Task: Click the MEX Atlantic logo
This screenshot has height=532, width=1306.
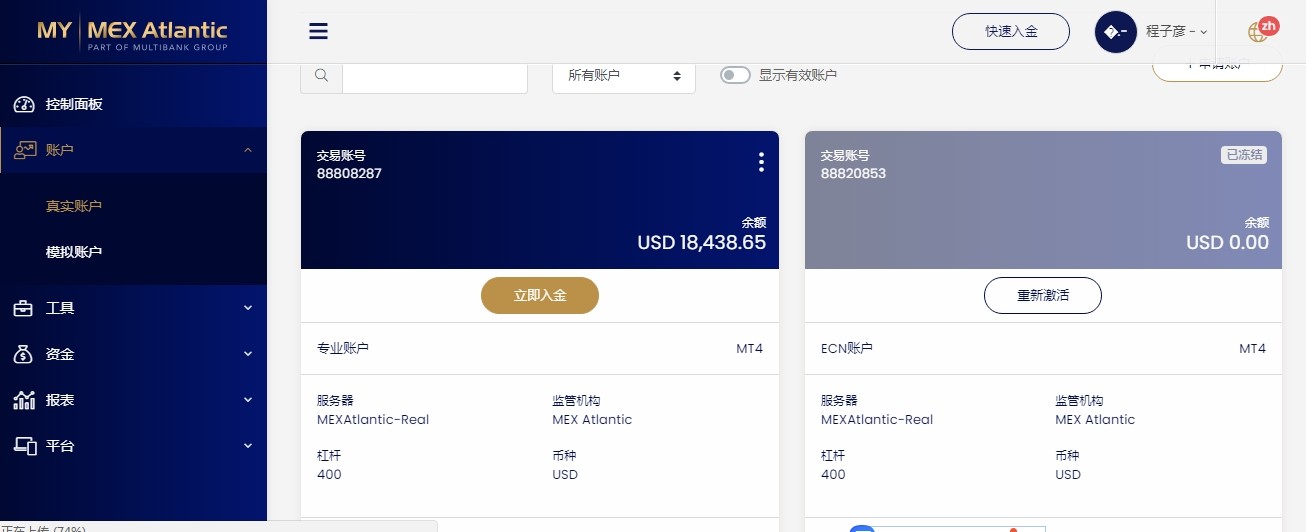Action: [132, 32]
